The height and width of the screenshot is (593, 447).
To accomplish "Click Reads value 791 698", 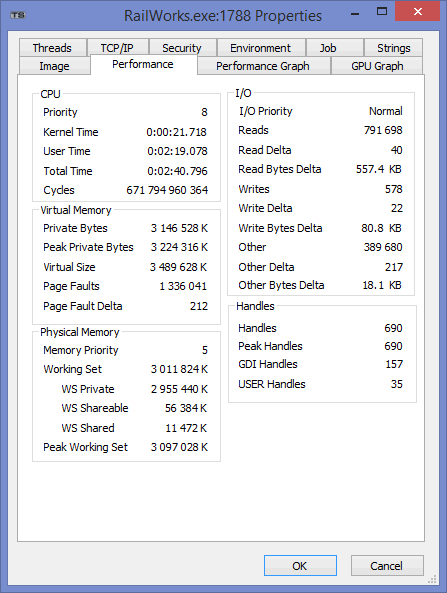I will tap(383, 130).
